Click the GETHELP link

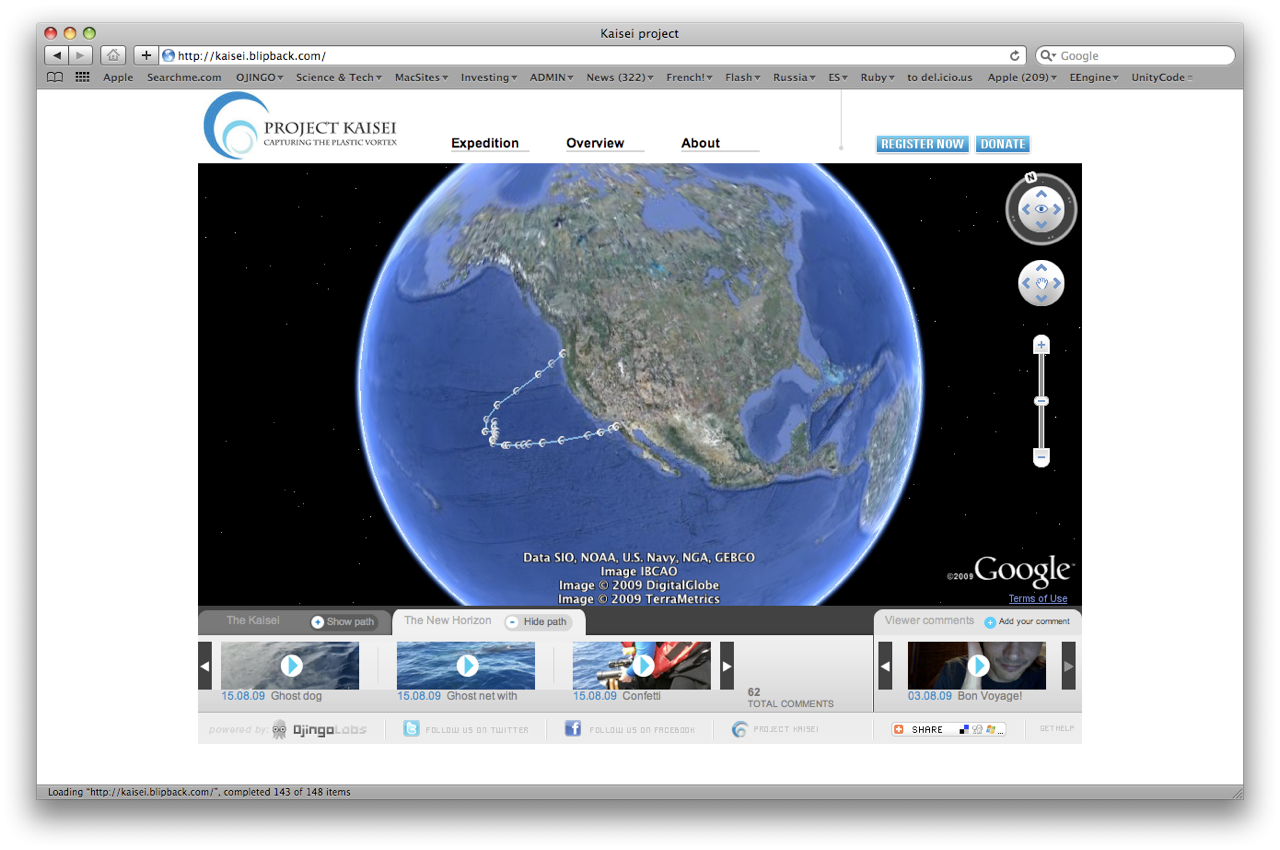pos(1057,729)
